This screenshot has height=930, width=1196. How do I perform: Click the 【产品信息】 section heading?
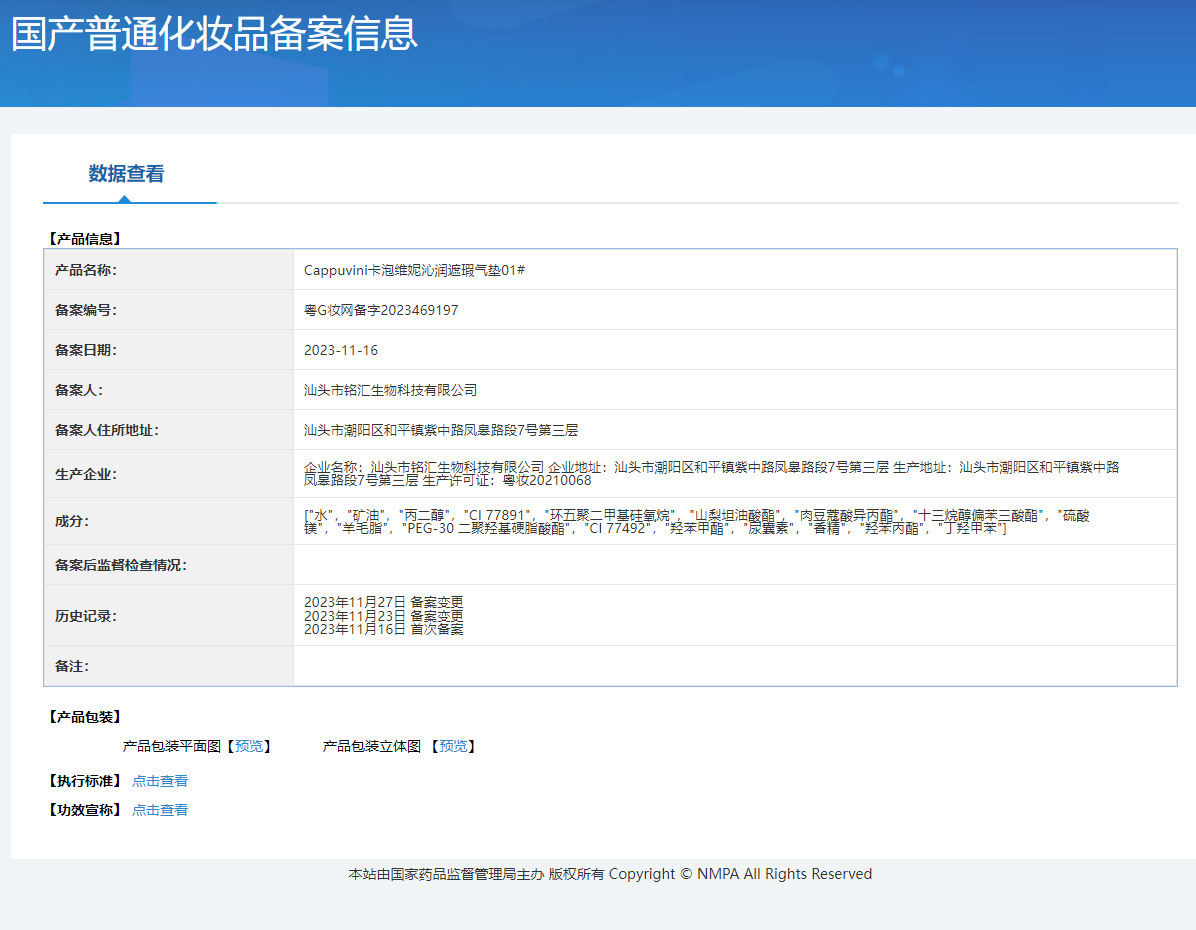[85, 239]
